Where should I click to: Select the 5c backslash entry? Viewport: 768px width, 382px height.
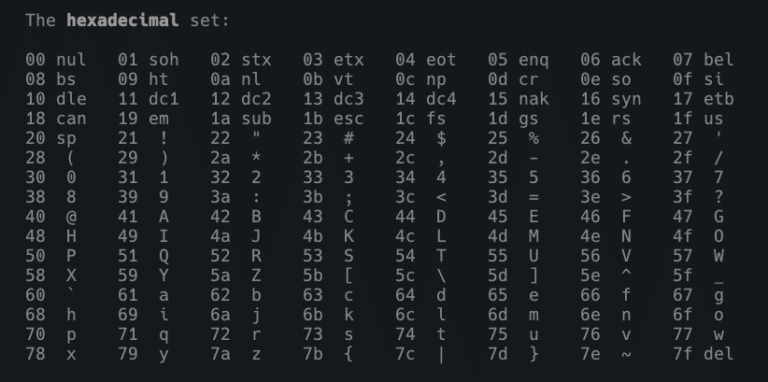(421, 275)
